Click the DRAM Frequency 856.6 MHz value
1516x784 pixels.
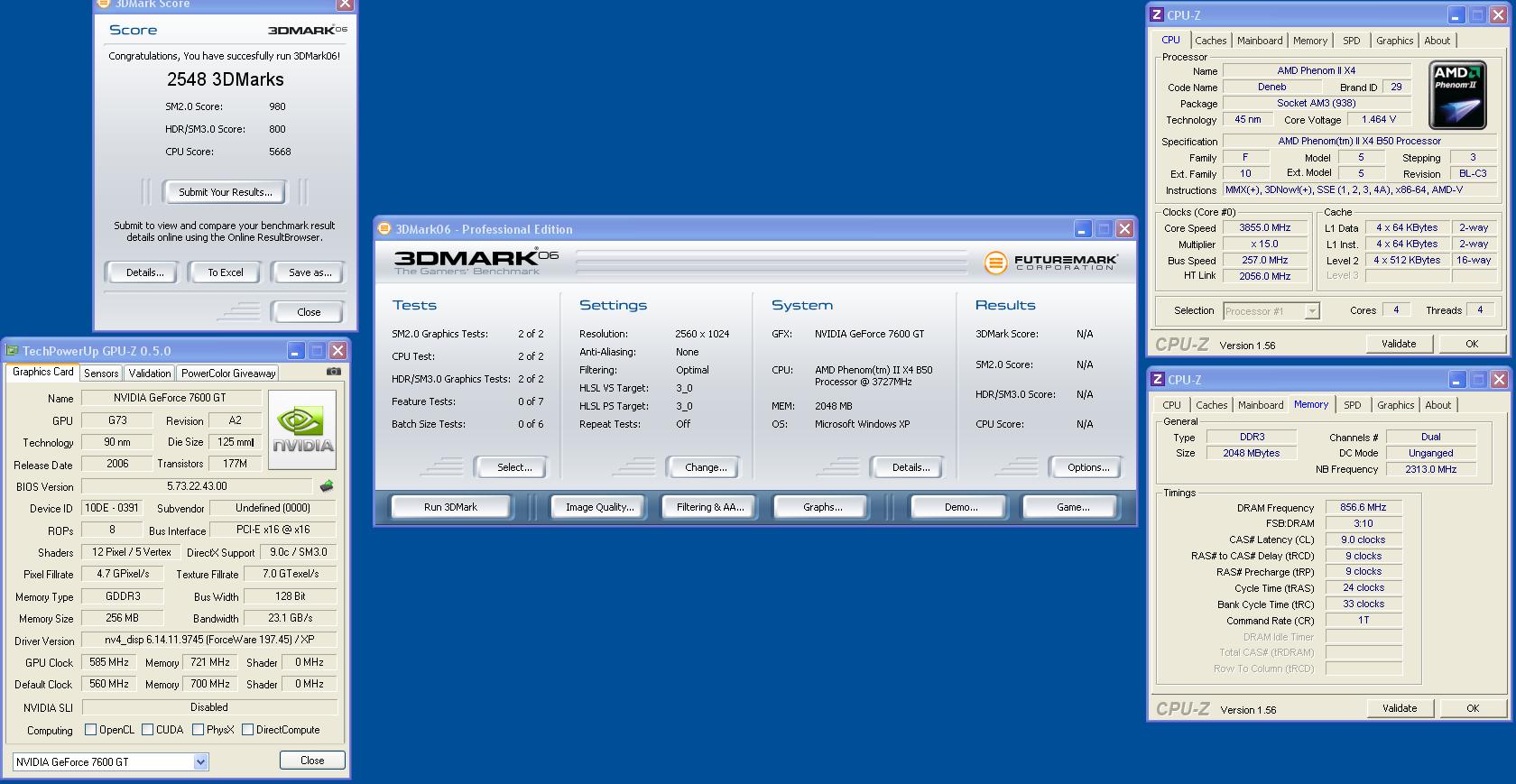[1363, 508]
